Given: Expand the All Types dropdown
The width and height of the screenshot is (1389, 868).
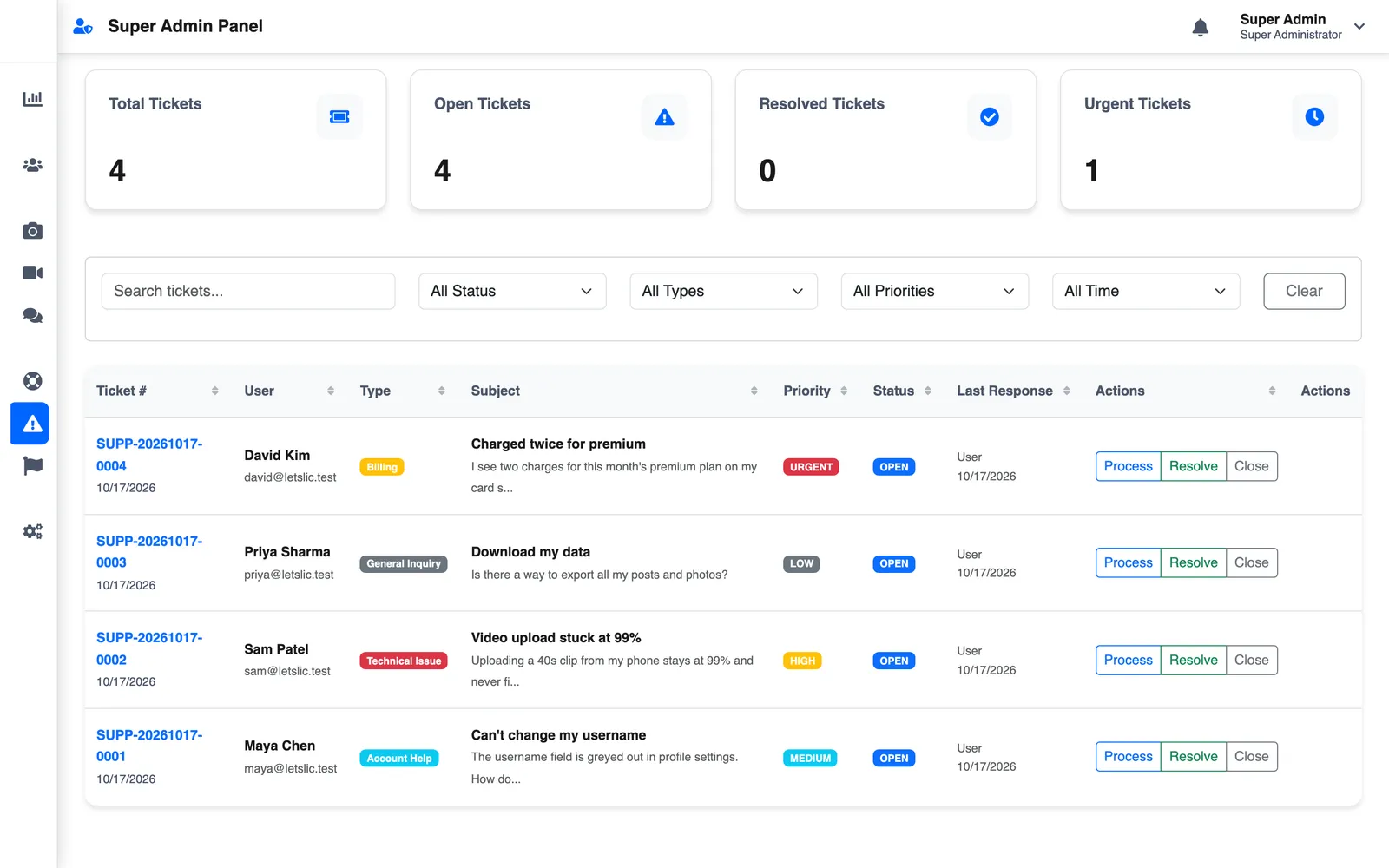Looking at the screenshot, I should point(723,291).
